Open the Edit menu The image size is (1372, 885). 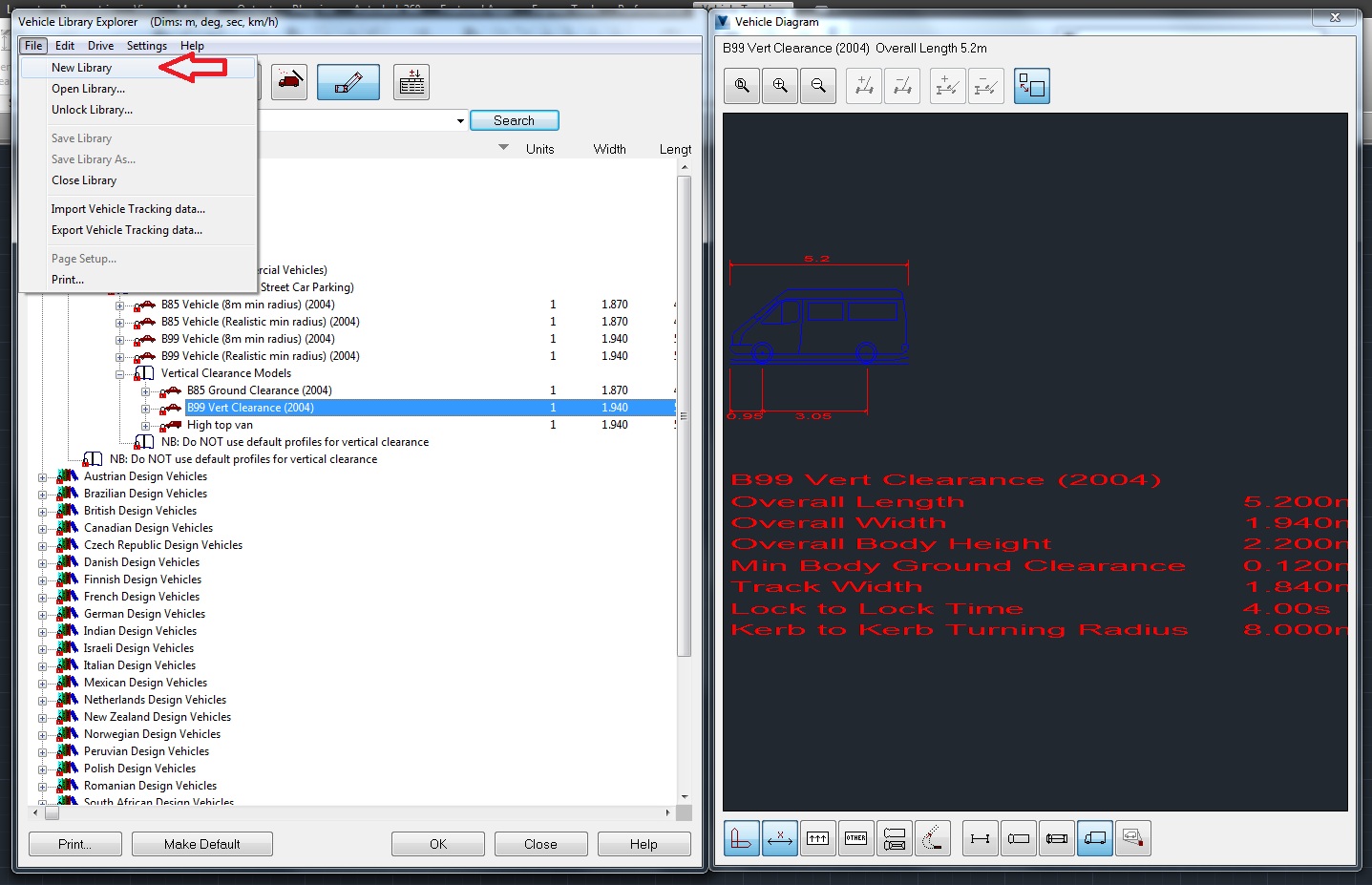point(65,46)
